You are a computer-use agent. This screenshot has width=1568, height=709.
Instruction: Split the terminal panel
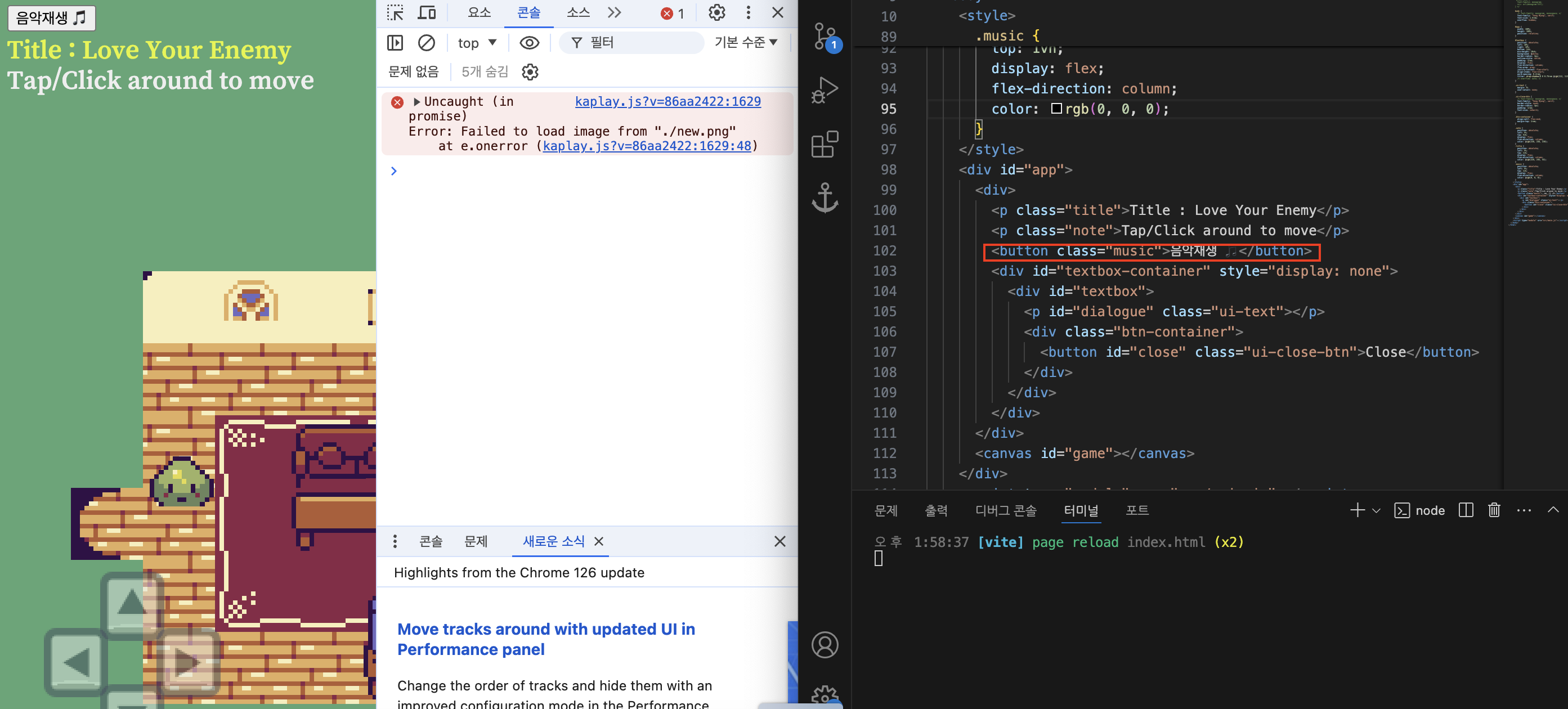click(1466, 510)
